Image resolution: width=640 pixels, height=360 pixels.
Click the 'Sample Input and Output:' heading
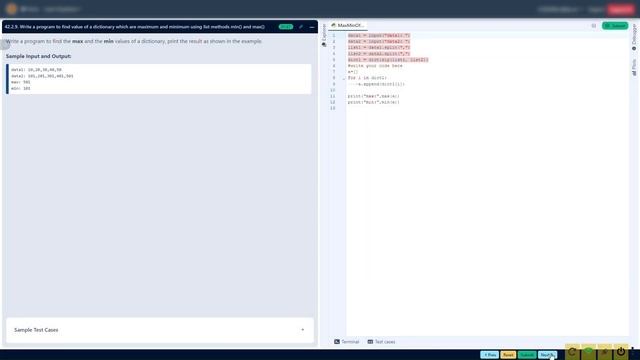tap(38, 56)
